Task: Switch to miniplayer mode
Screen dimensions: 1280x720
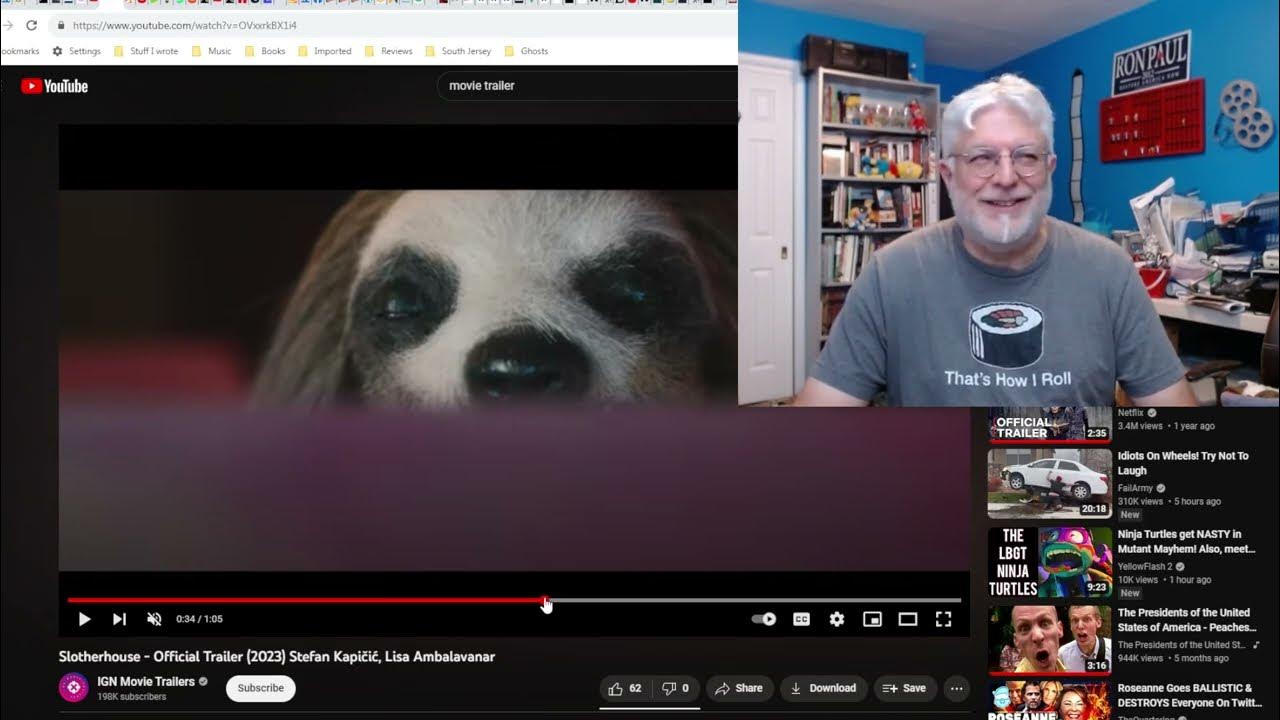Action: point(872,619)
